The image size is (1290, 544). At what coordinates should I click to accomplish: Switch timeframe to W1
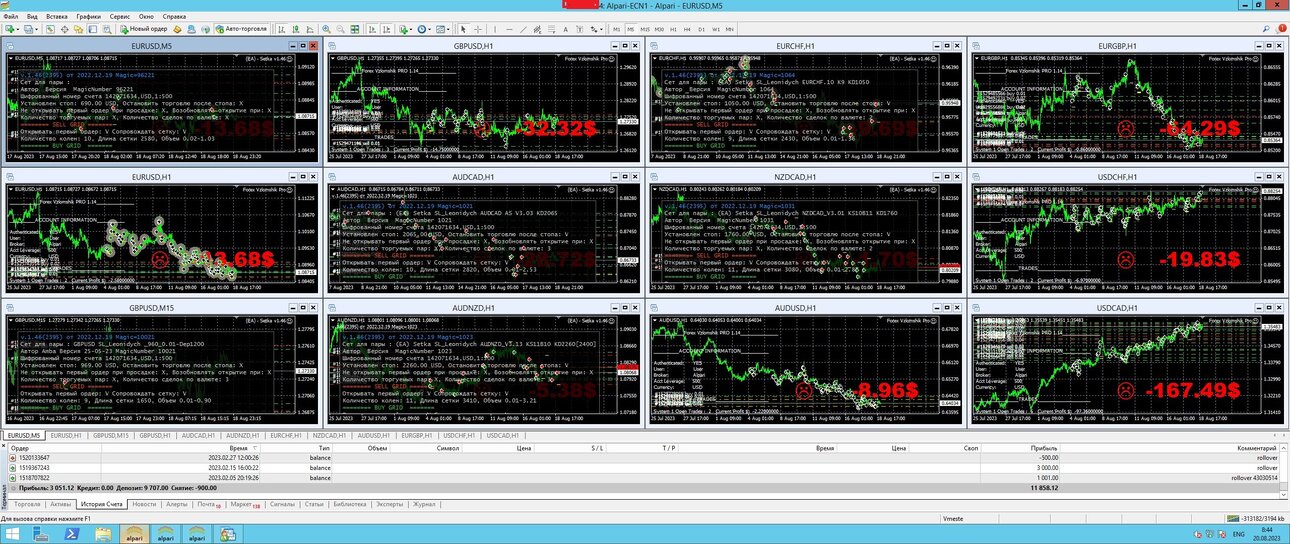(x=716, y=29)
